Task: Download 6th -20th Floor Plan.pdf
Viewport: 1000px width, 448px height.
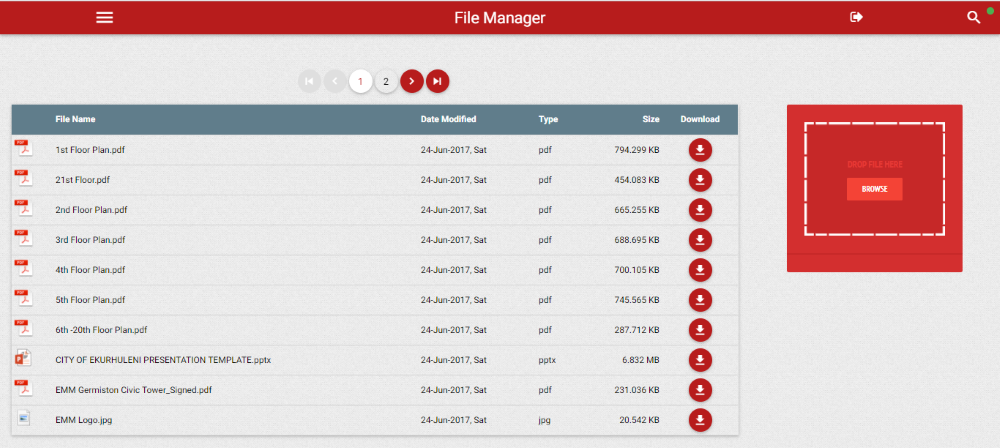Action: tap(700, 330)
